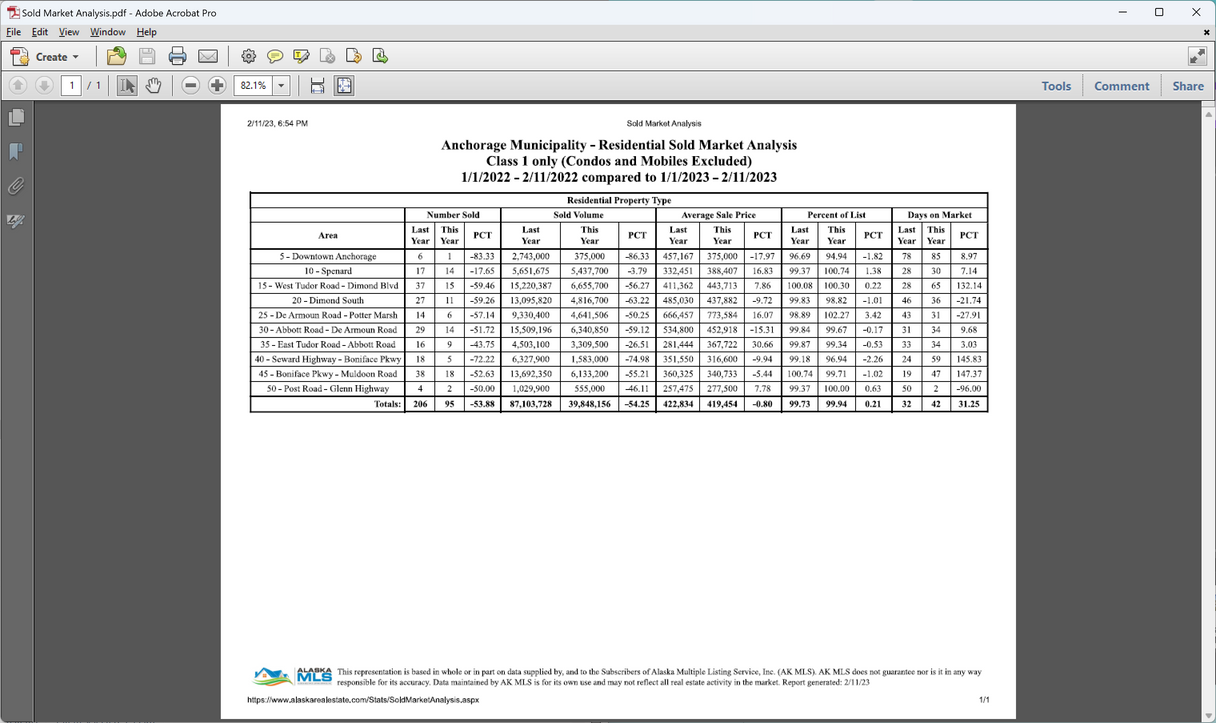
Task: Open the Attachments paperclip panel
Action: pos(15,186)
